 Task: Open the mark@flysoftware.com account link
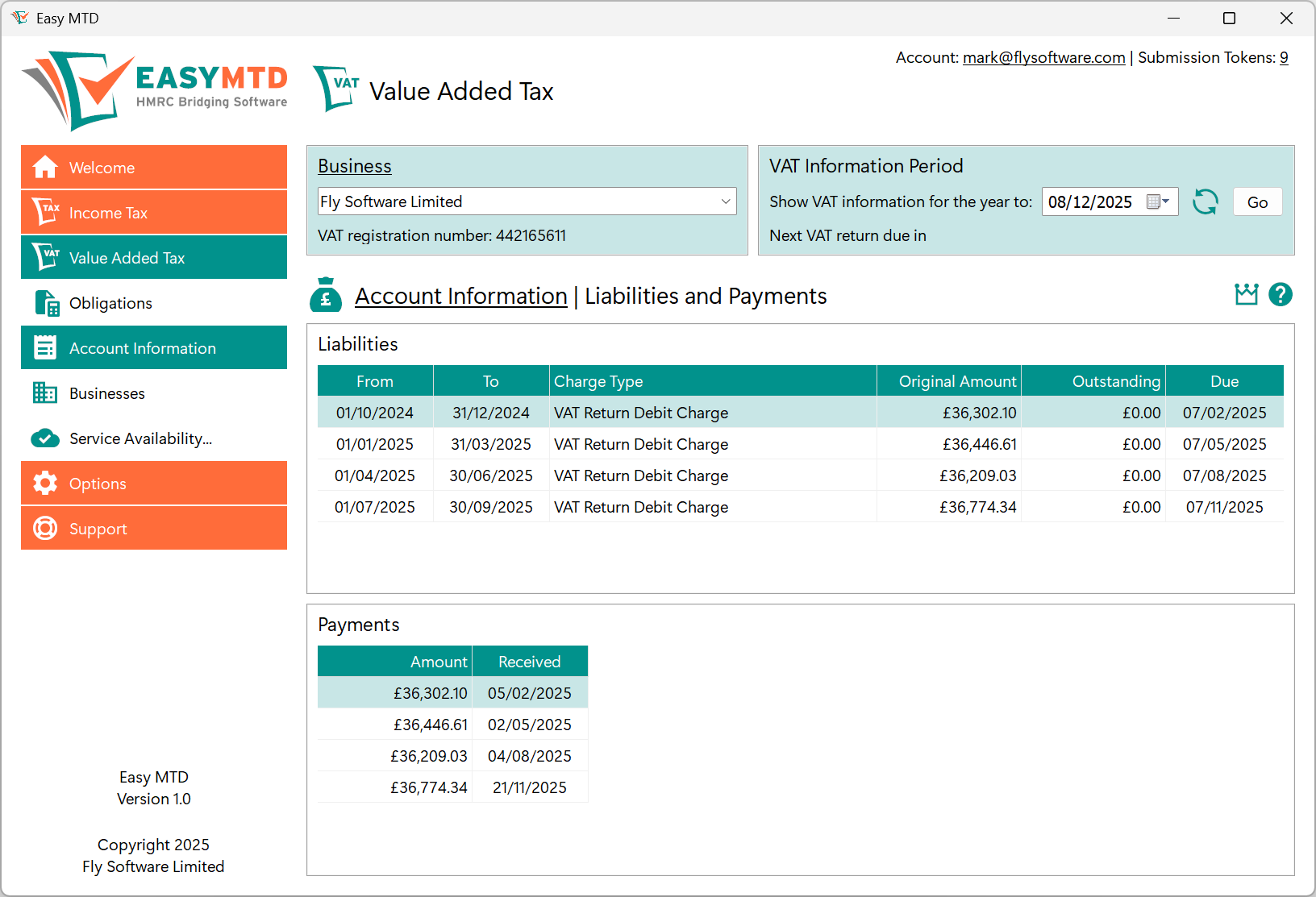coord(1043,57)
